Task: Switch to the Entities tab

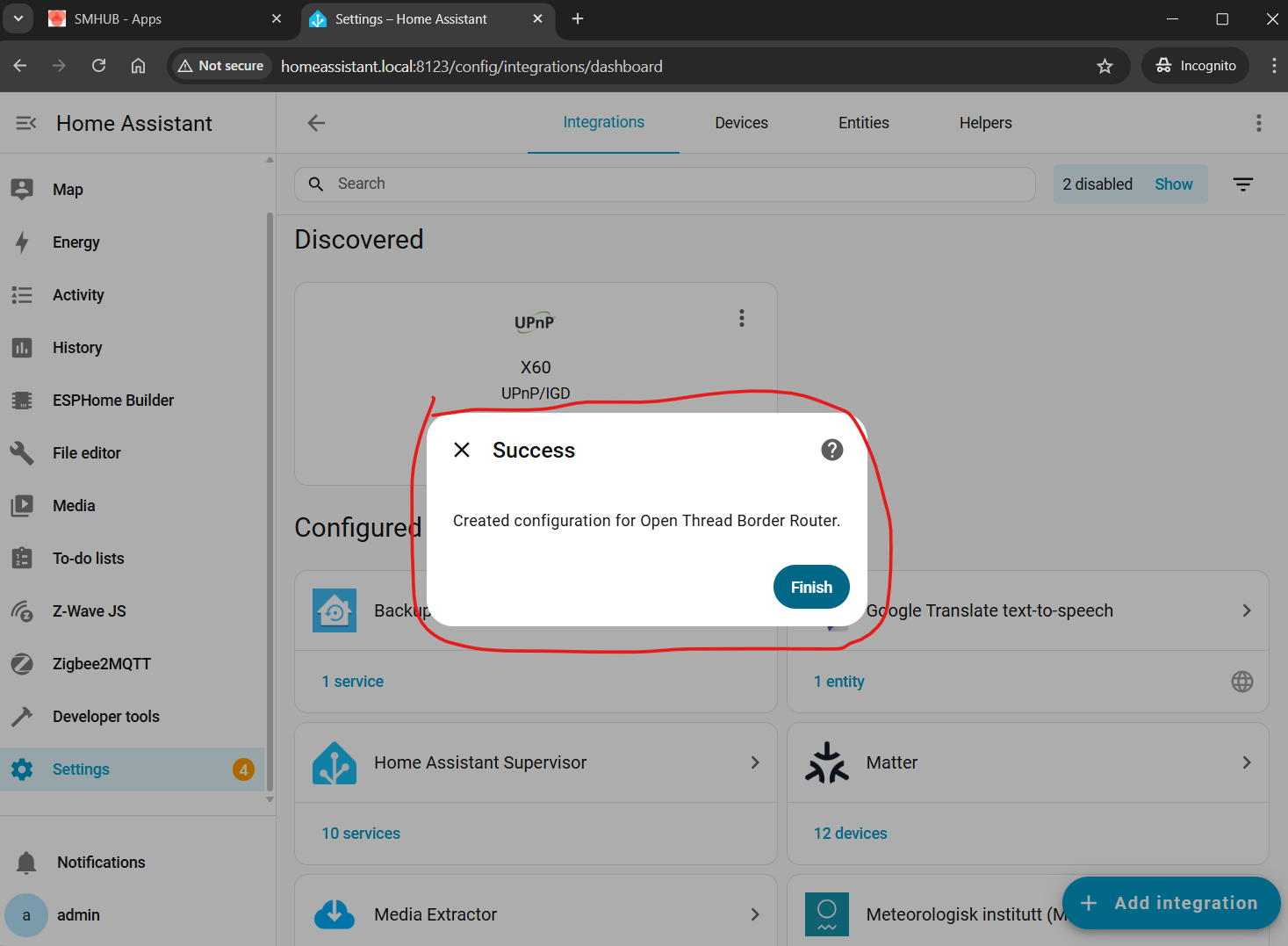Action: coord(863,123)
